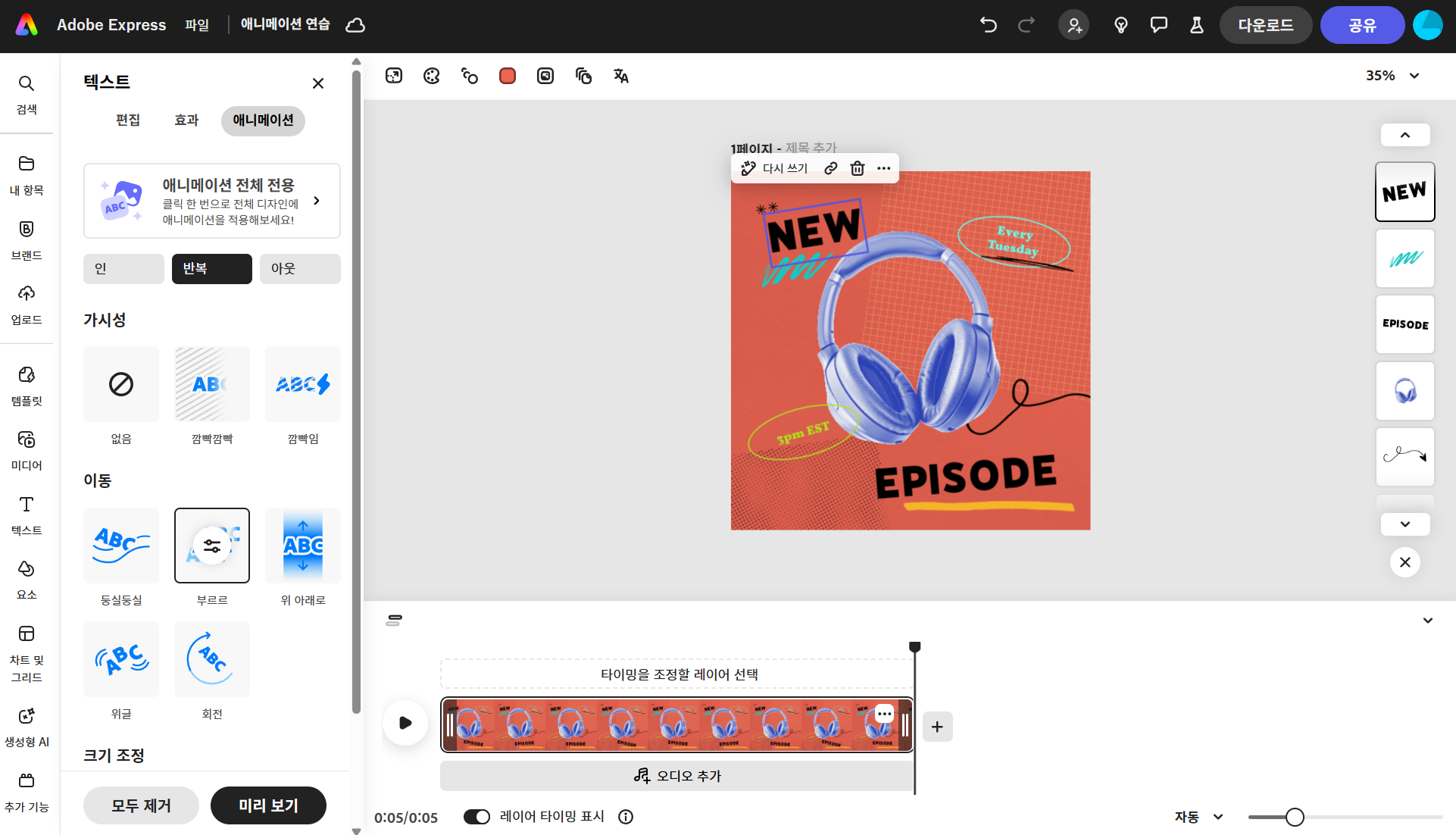Open the Generative AI (생성형 AI) sidebar
This screenshot has width=1456, height=835.
click(27, 727)
